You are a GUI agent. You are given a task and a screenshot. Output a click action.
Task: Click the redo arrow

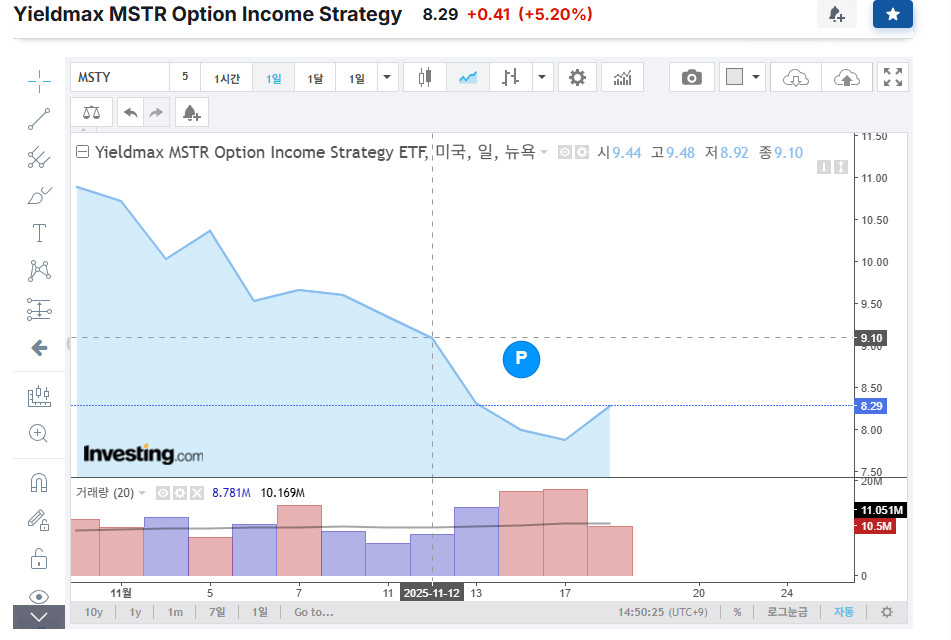pyautogui.click(x=156, y=113)
